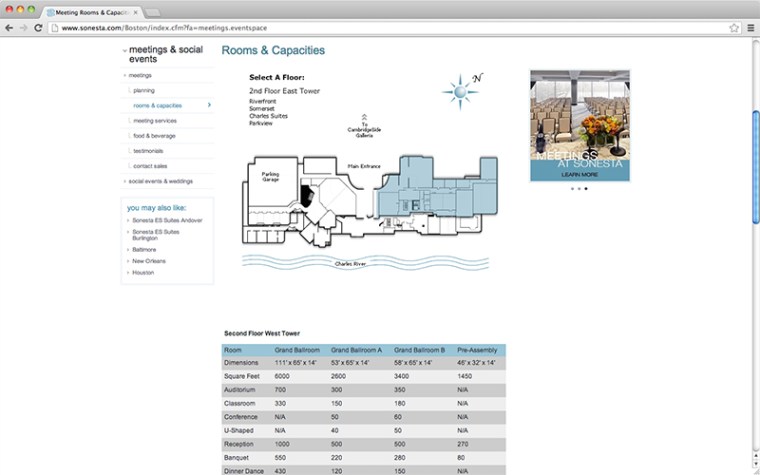Choose the Riverfront room
Image resolution: width=760 pixels, height=475 pixels.
click(263, 102)
